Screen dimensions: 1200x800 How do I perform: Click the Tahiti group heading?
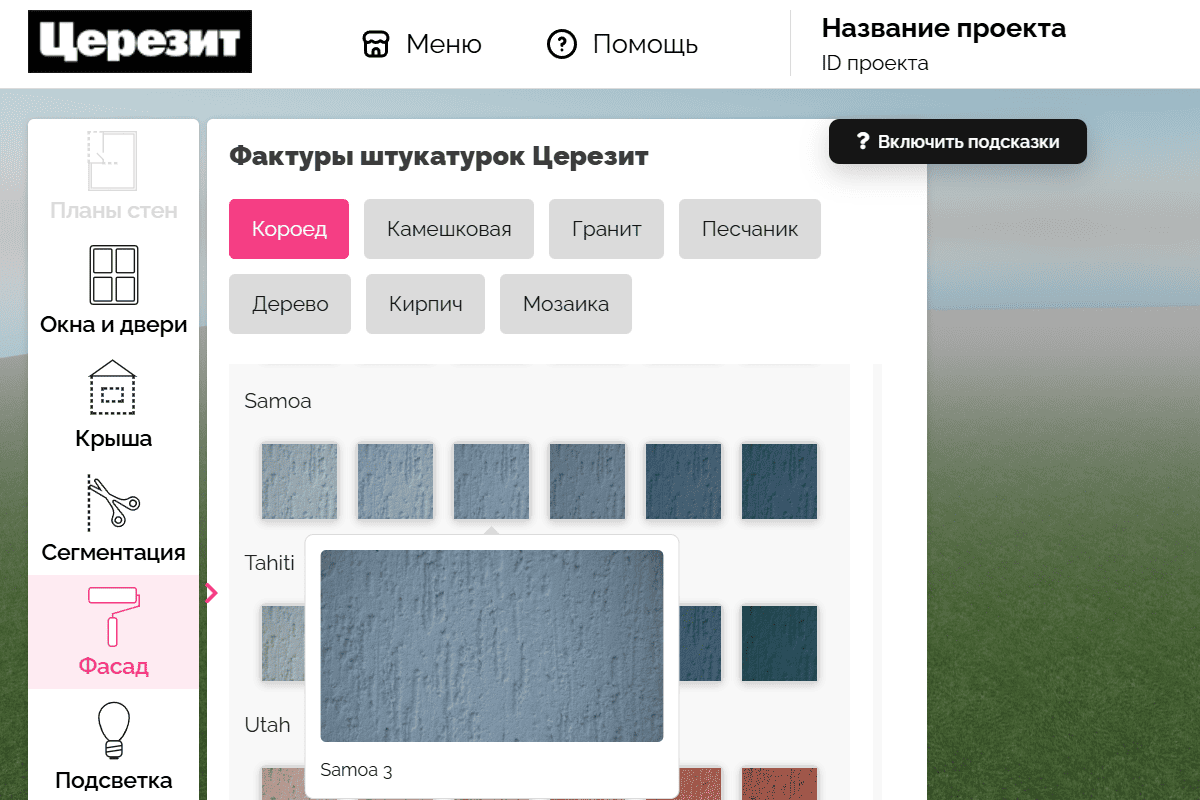[x=270, y=563]
